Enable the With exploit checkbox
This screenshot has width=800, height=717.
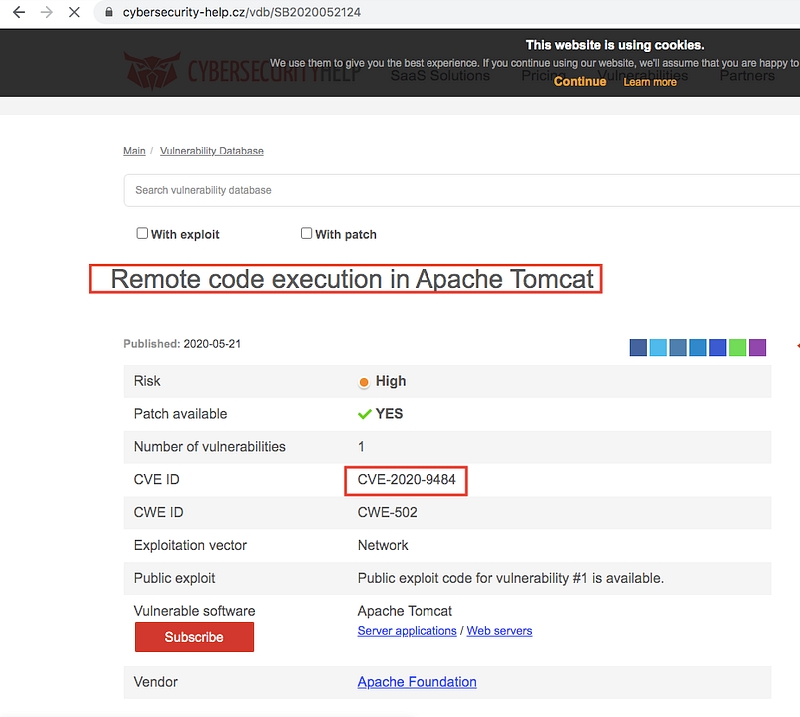tap(142, 233)
